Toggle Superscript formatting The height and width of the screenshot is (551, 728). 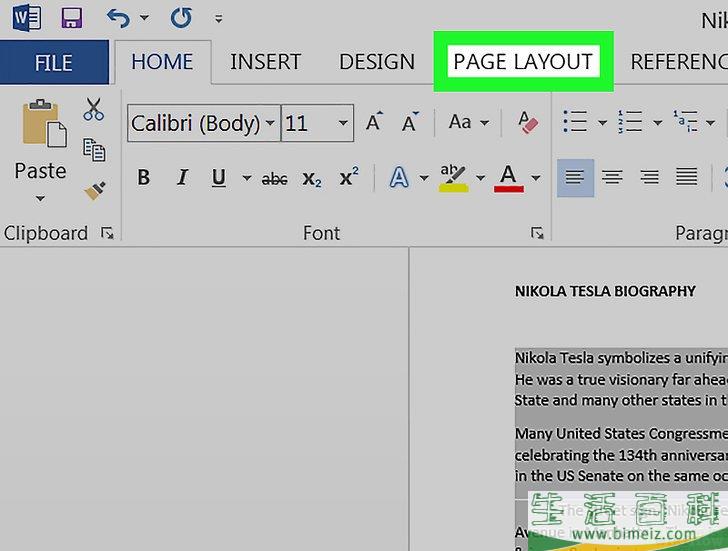click(x=349, y=176)
